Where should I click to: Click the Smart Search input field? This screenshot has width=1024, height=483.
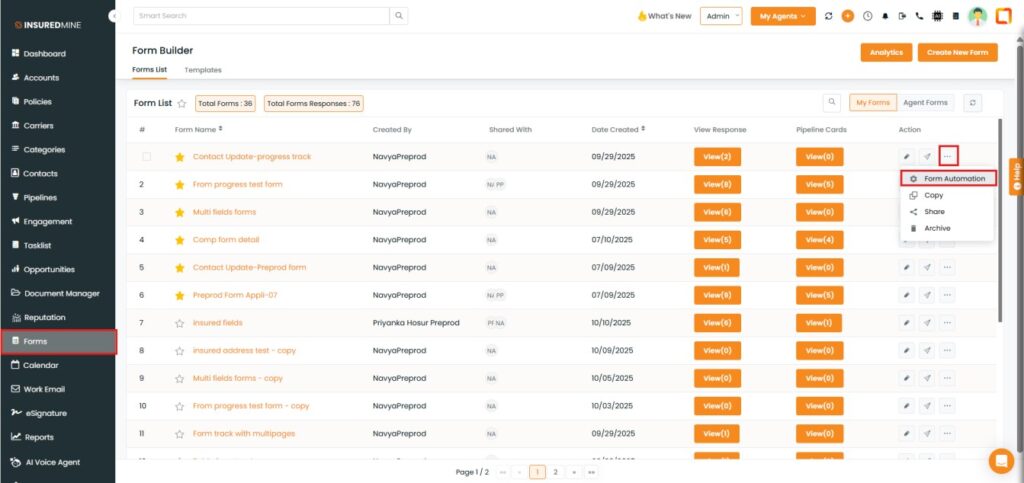260,16
